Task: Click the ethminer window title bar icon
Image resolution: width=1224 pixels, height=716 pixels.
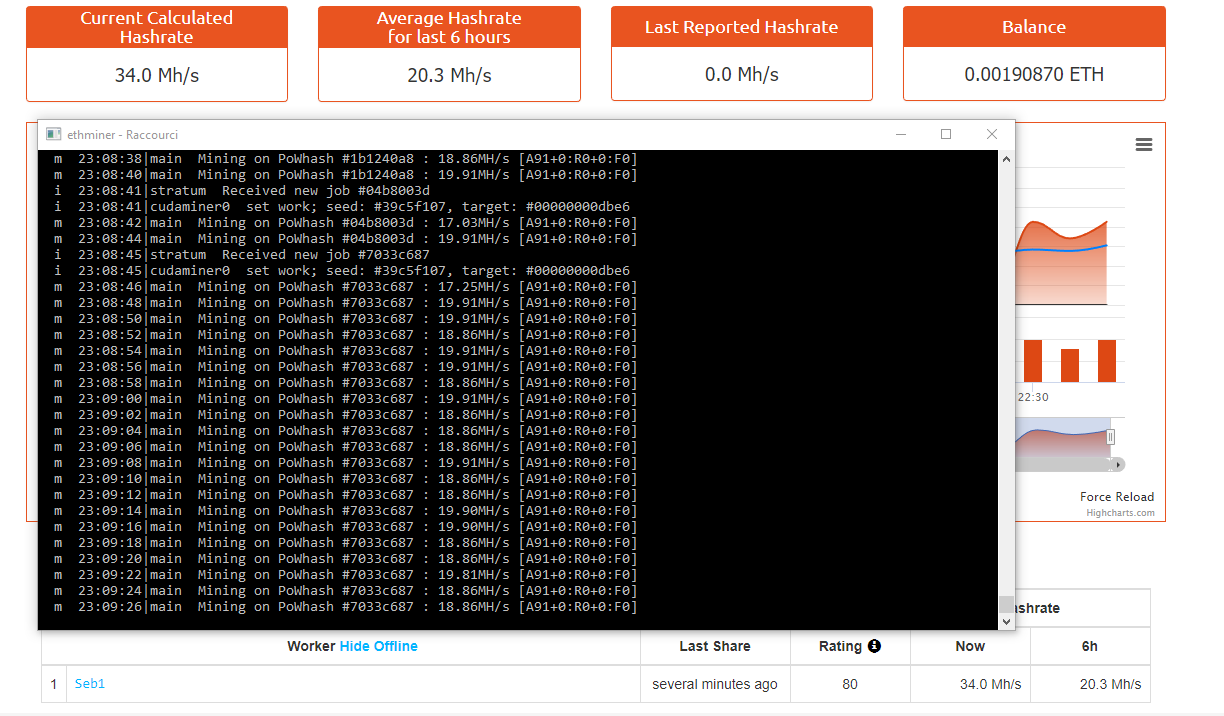Action: click(x=53, y=134)
